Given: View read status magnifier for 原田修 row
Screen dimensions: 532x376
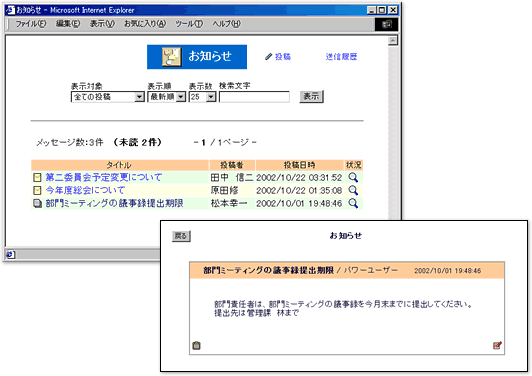Looking at the screenshot, I should click(353, 190).
